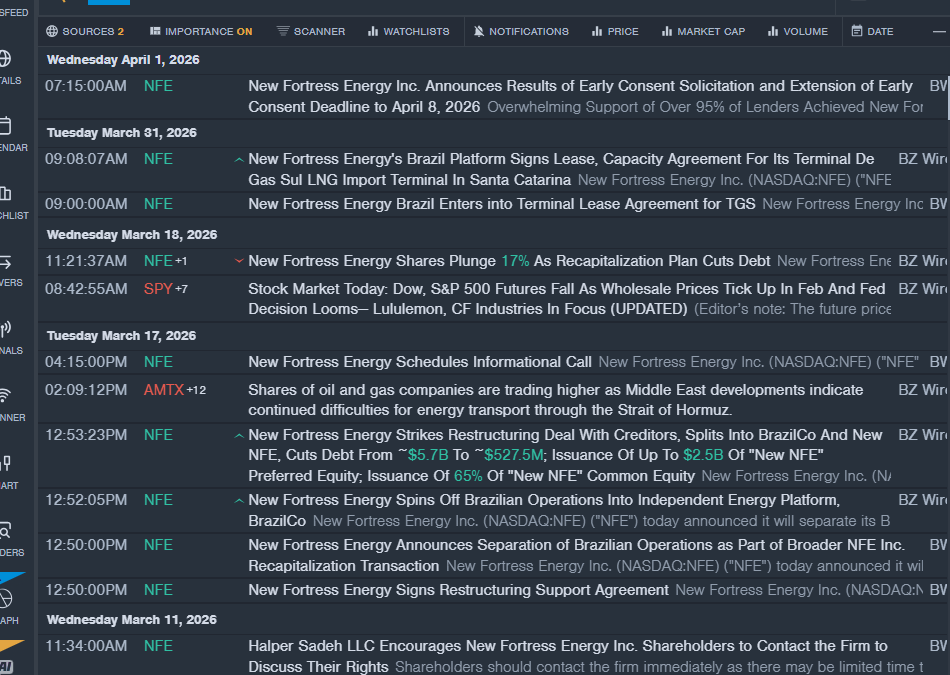The height and width of the screenshot is (675, 950).
Task: Click the Wednesday April 1, 2026 date header
Action: pyautogui.click(x=123, y=60)
